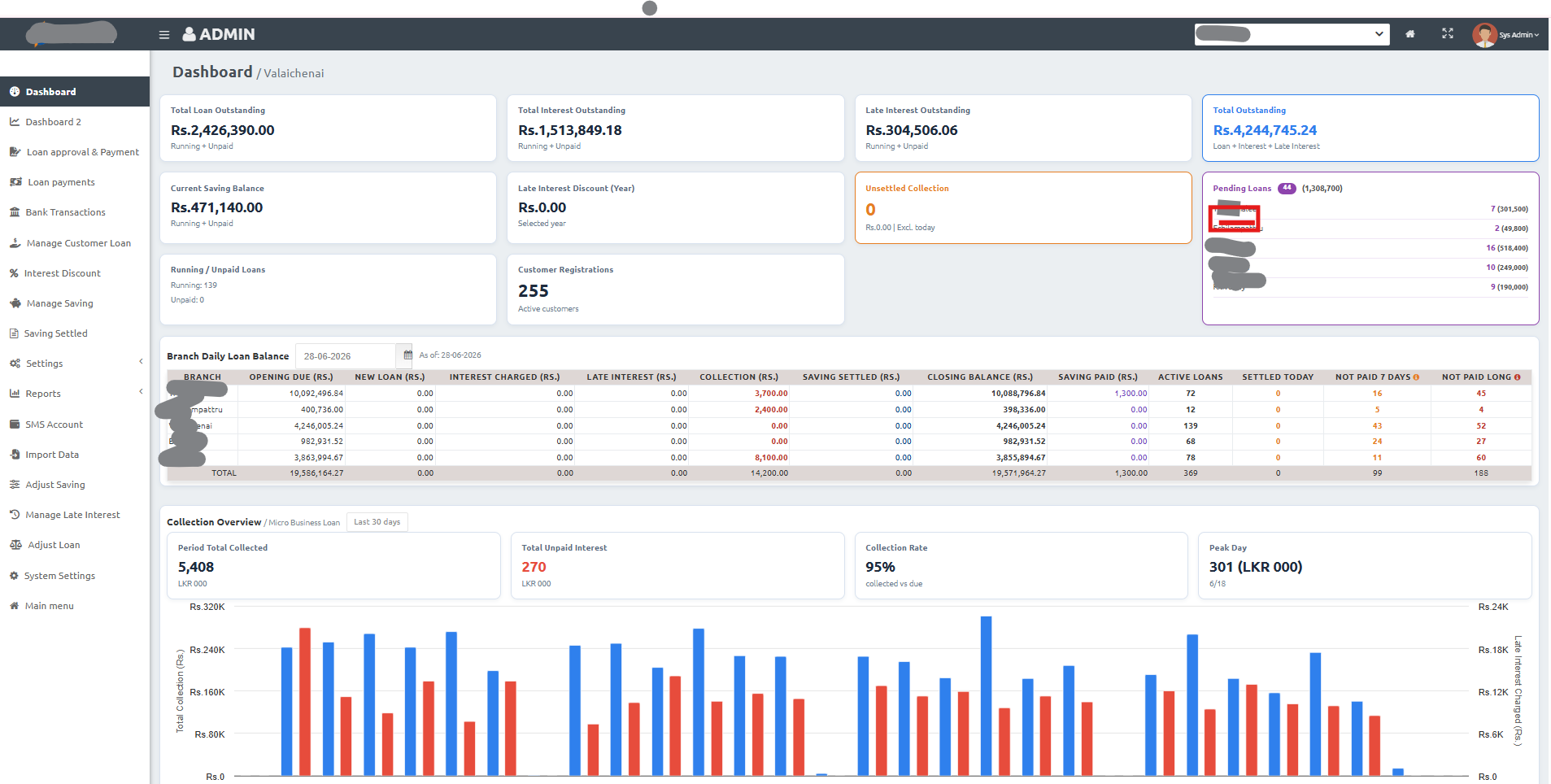Click the Bank Transactions bank icon
Viewport: 1551px width, 784px height.
pos(15,212)
